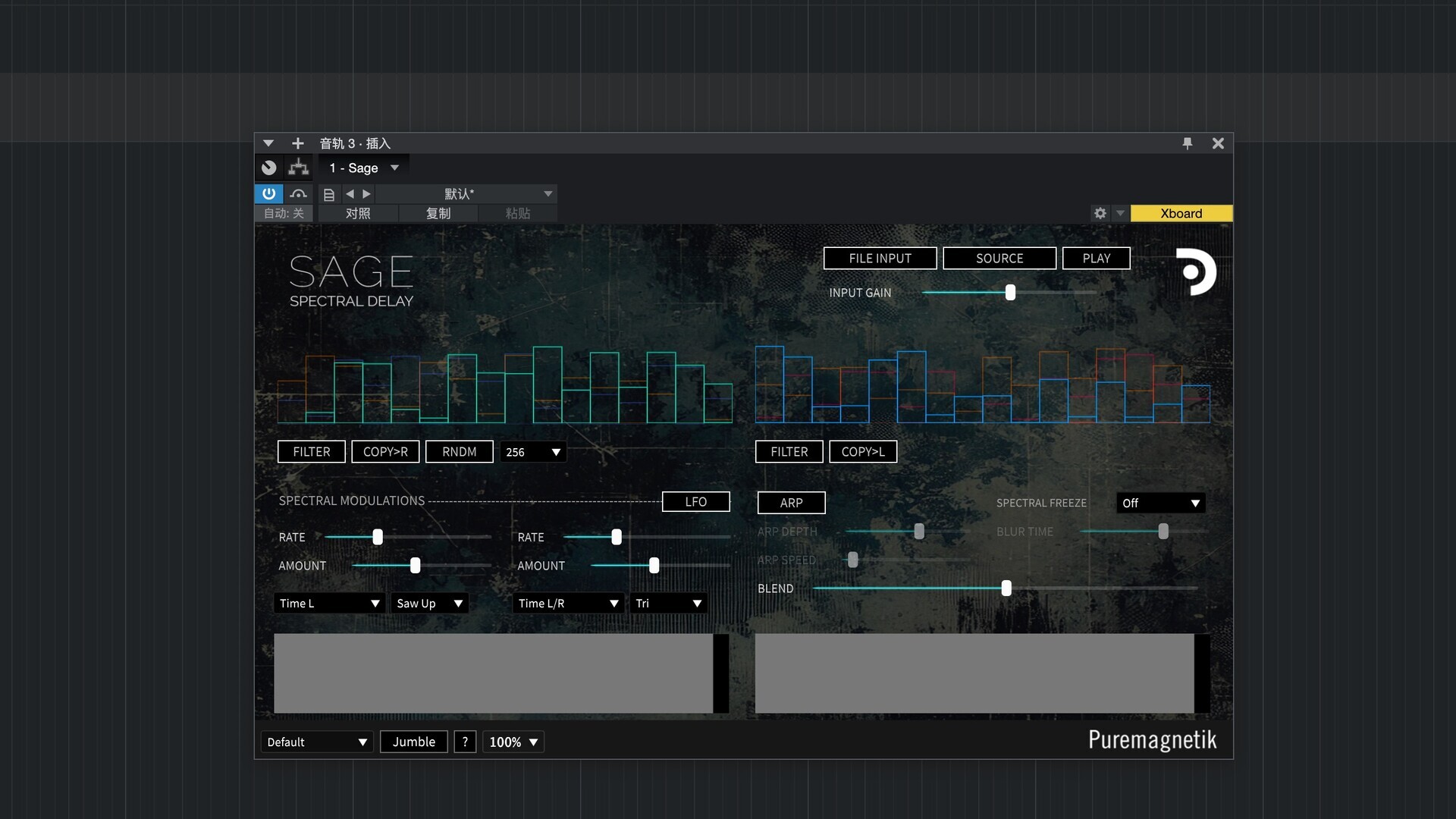Screen dimensions: 1456x819
Task: Click the 自动: 关 automation label
Action: point(284,213)
